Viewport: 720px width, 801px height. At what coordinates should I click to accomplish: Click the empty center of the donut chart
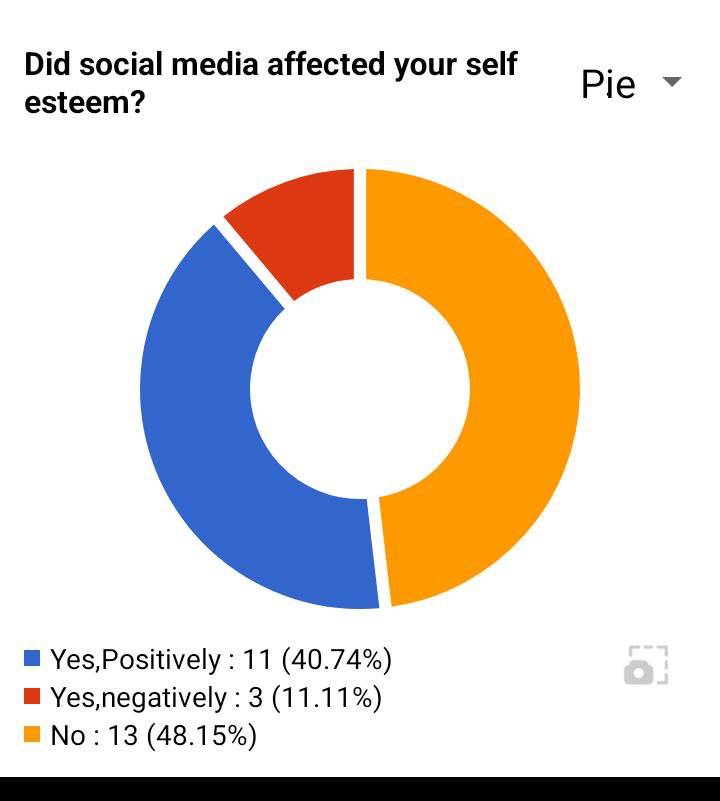pos(360,388)
